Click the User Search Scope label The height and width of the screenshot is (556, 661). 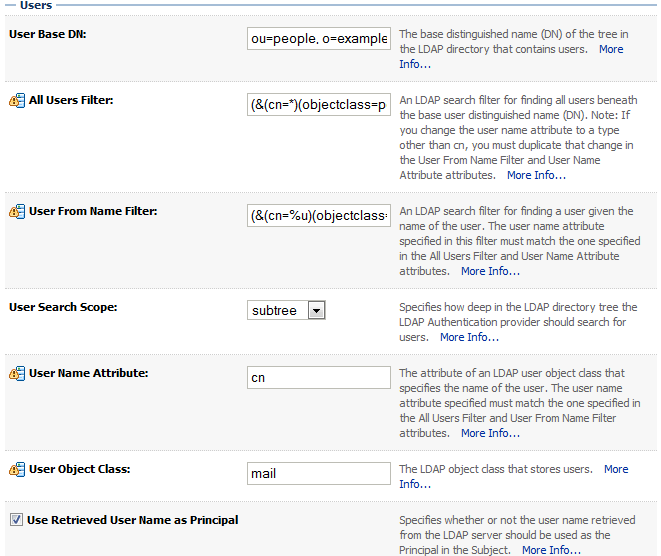click(63, 307)
